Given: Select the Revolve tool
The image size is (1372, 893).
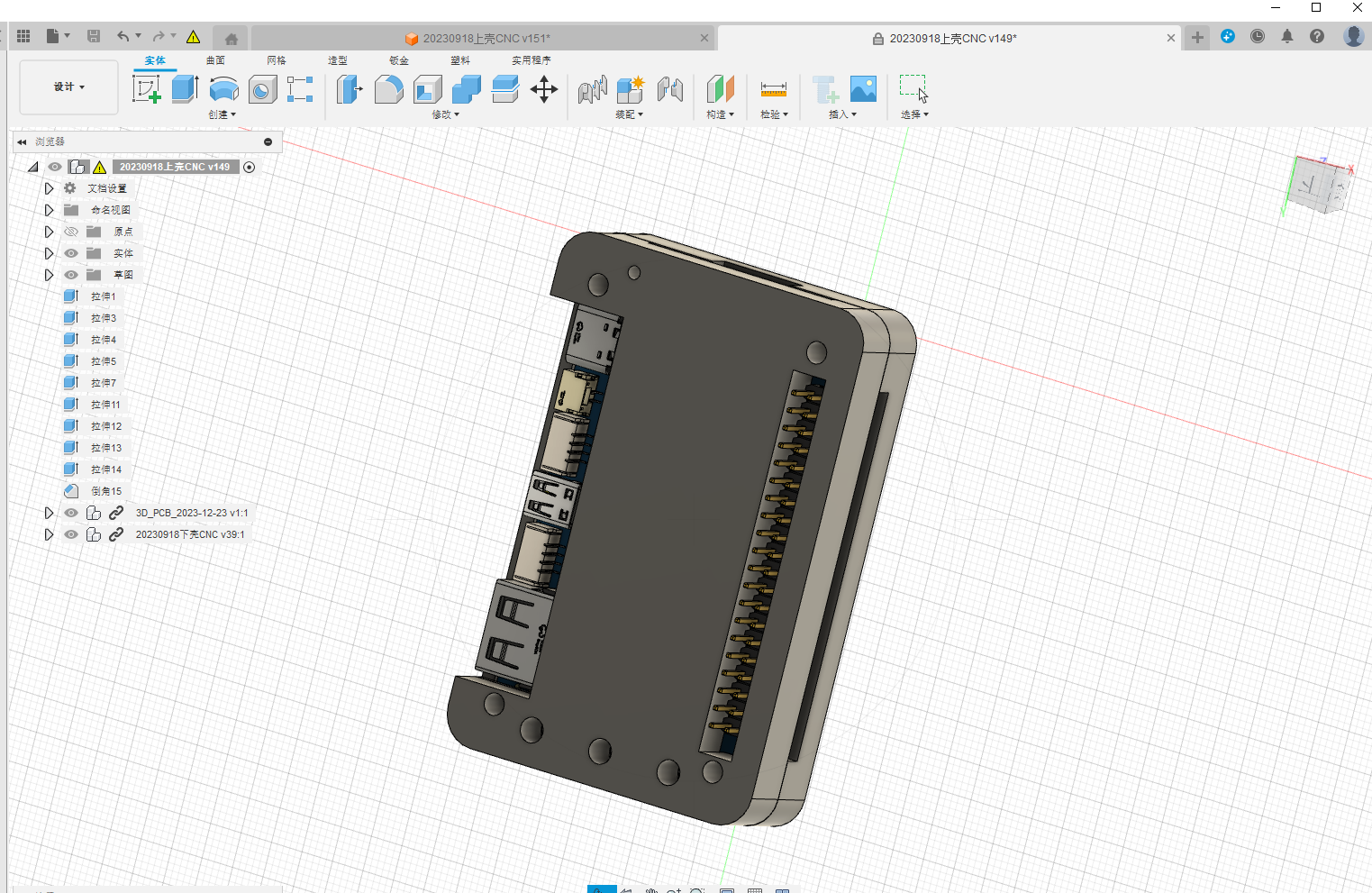Looking at the screenshot, I should coord(223,89).
